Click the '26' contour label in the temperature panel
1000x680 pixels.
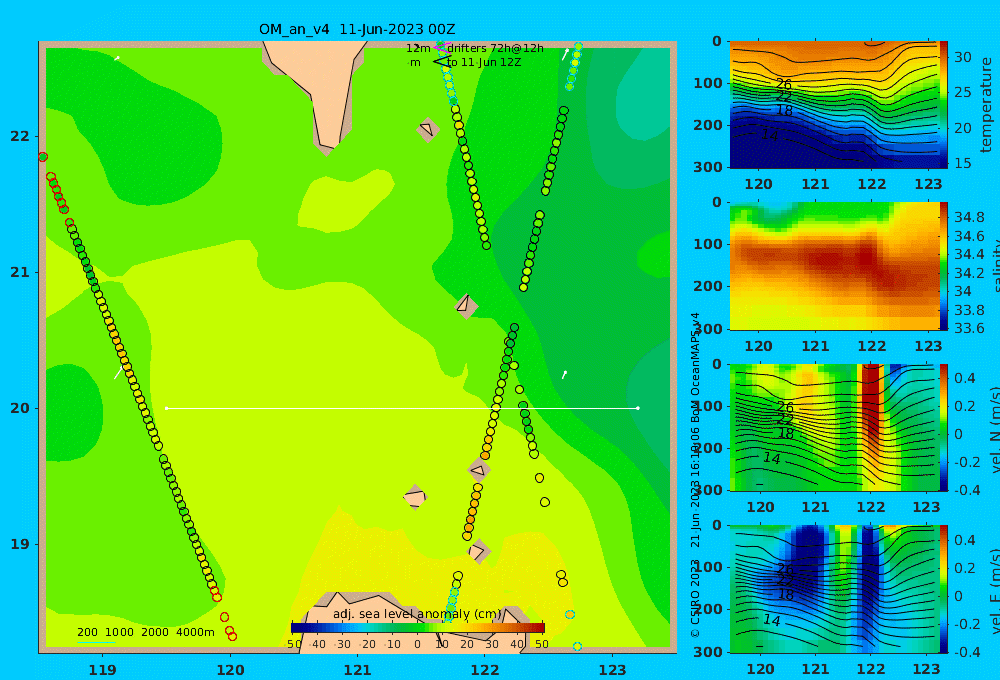coord(784,84)
